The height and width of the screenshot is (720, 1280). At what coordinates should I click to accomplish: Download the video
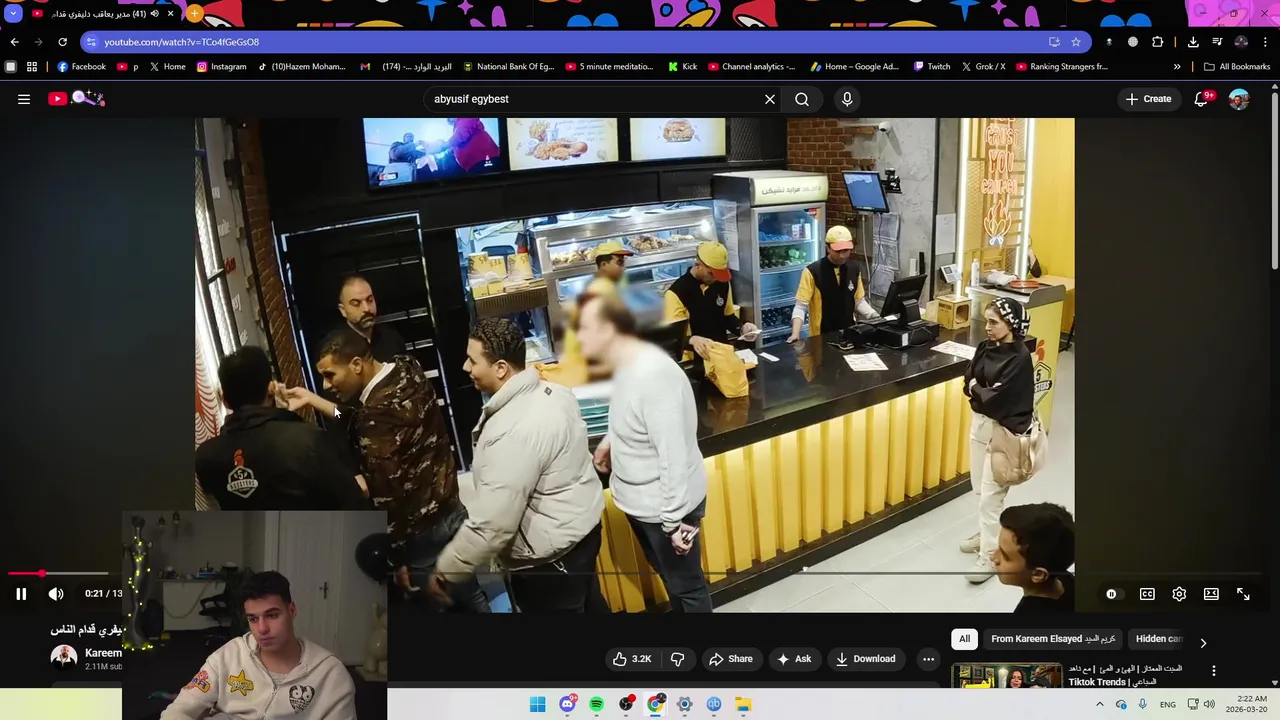tap(866, 659)
